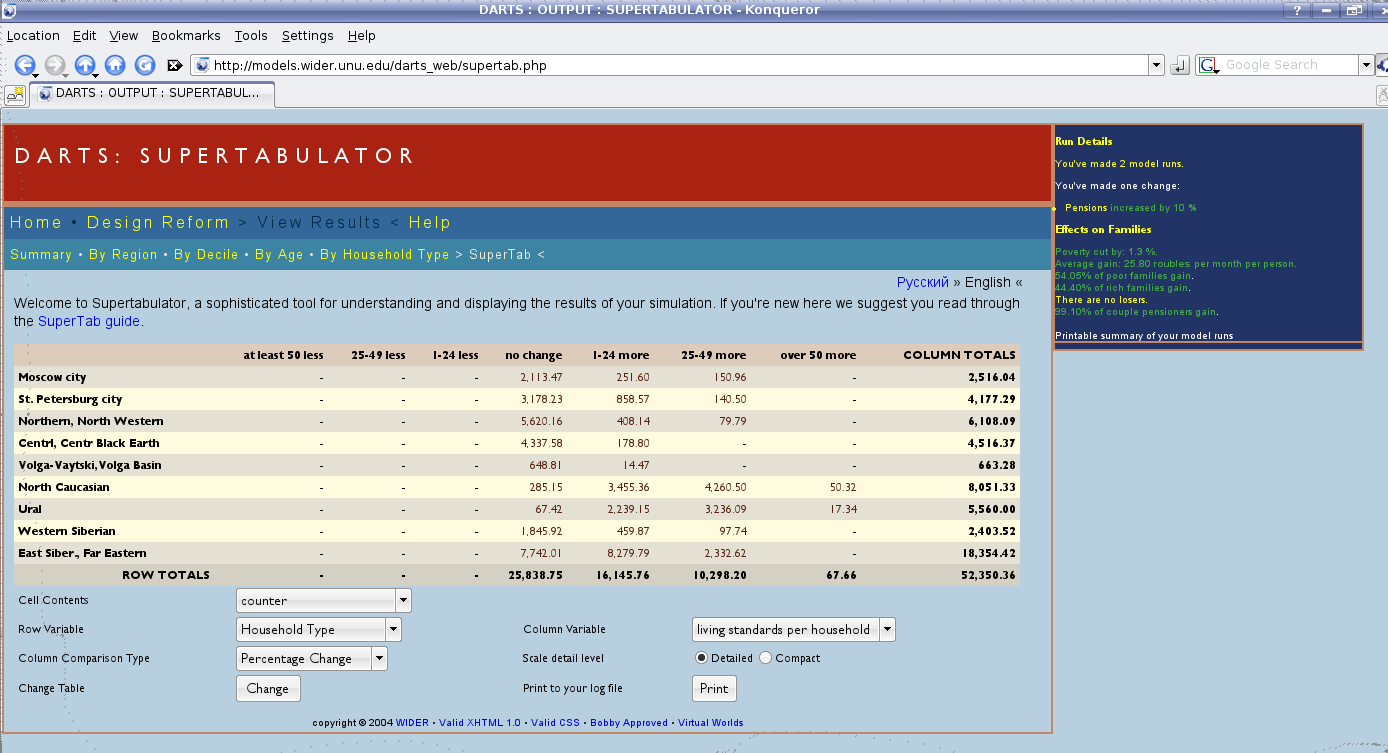Select the Detailed scale radio button

(x=702, y=658)
